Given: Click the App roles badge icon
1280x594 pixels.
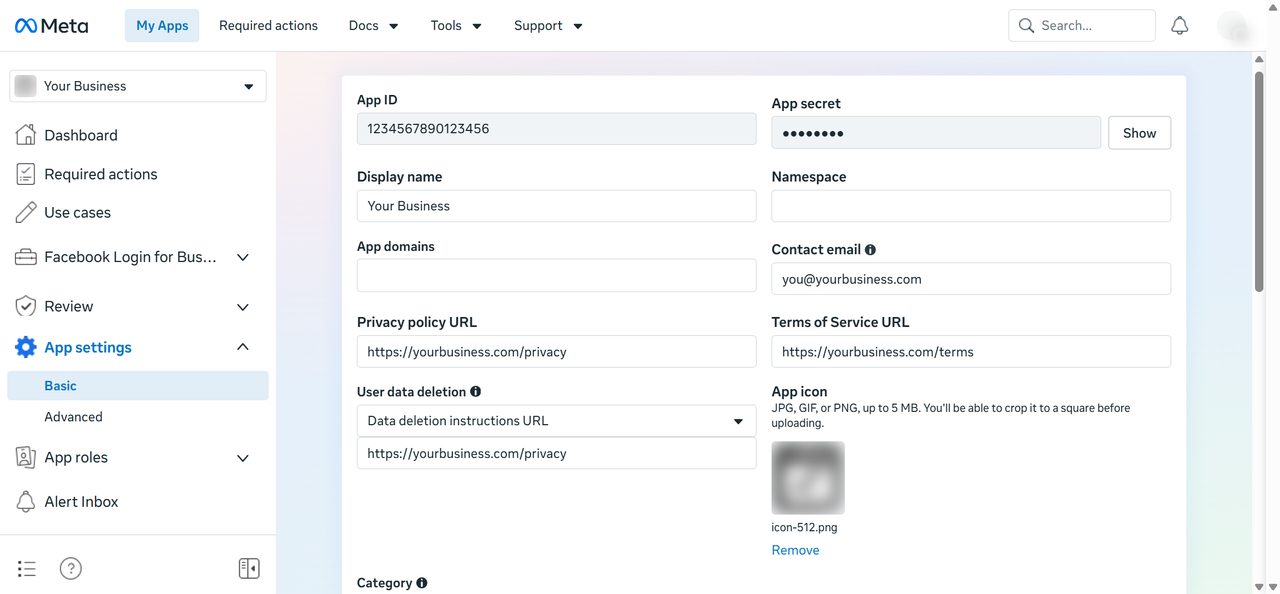Looking at the screenshot, I should click(26, 457).
